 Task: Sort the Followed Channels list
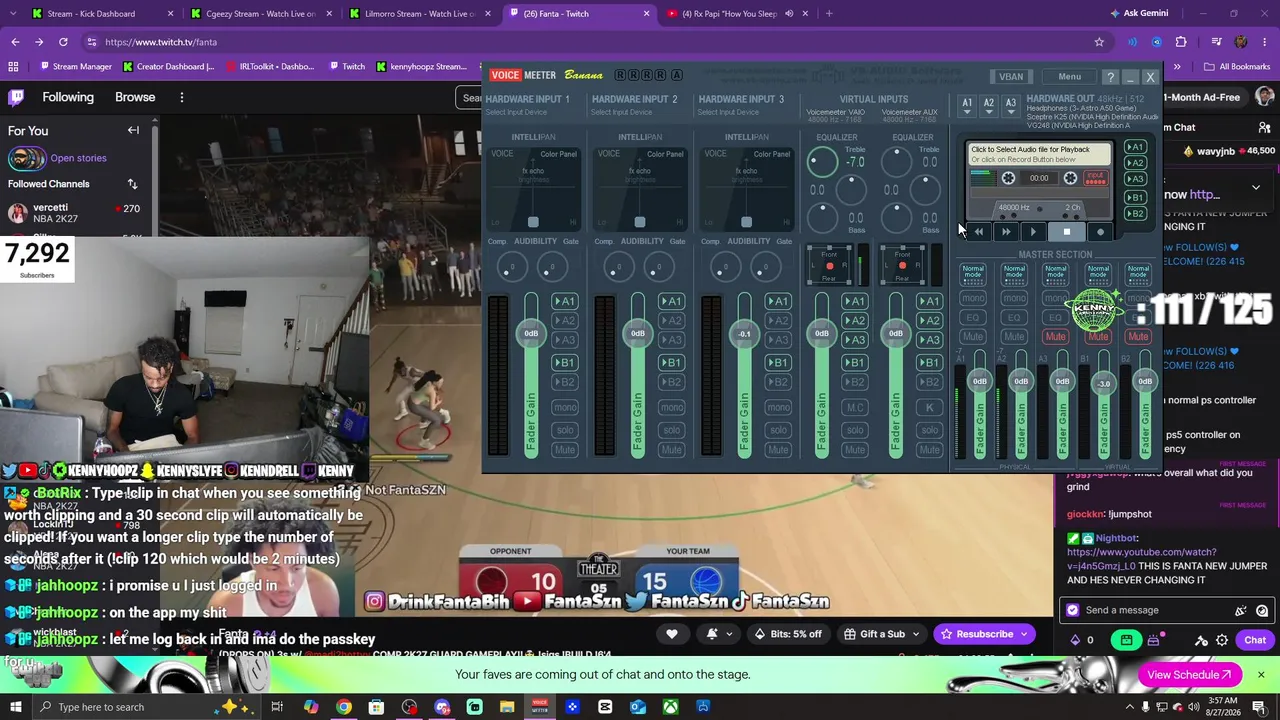[x=132, y=184]
